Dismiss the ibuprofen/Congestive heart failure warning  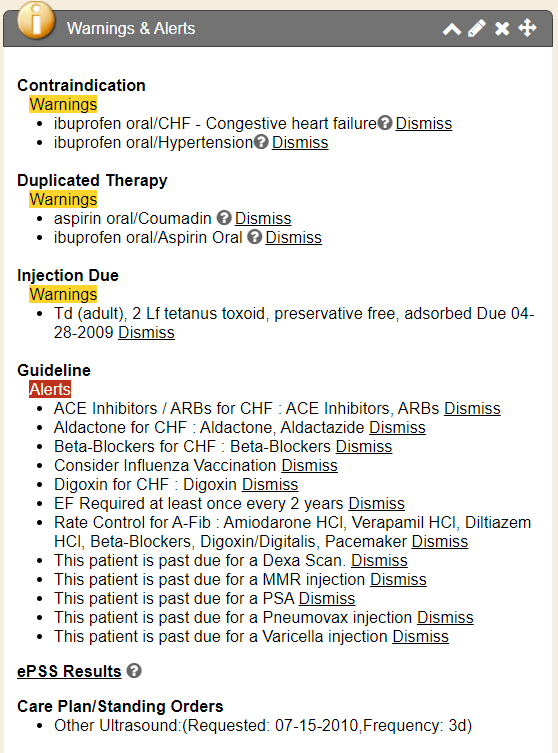click(x=424, y=123)
